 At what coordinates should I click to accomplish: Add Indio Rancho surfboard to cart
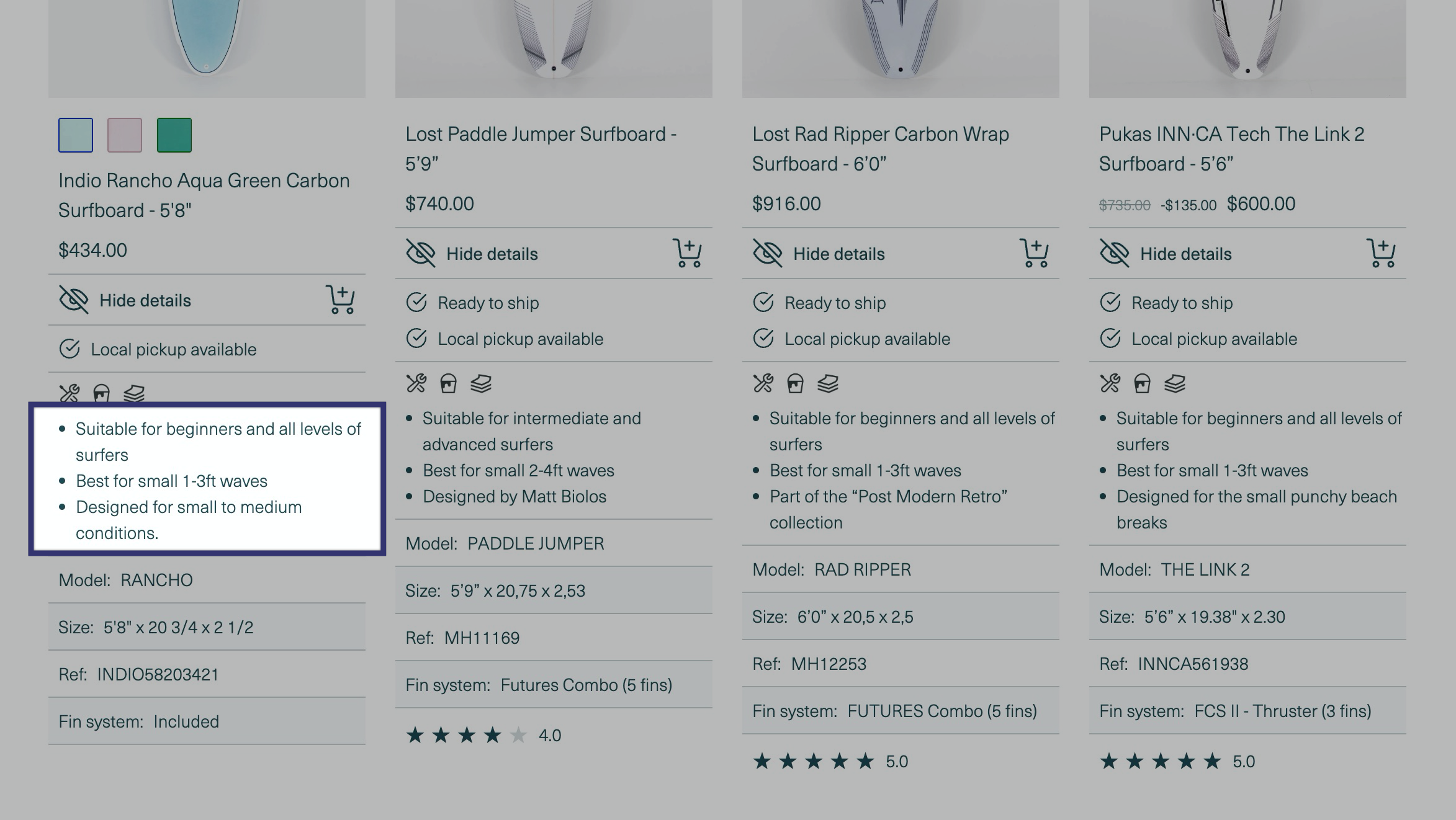coord(340,300)
